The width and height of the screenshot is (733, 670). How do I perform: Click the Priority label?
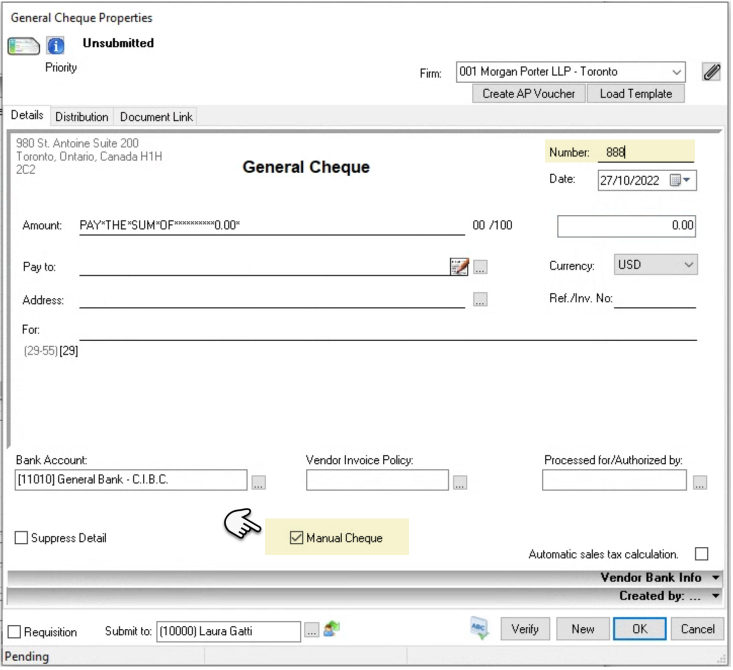click(61, 67)
